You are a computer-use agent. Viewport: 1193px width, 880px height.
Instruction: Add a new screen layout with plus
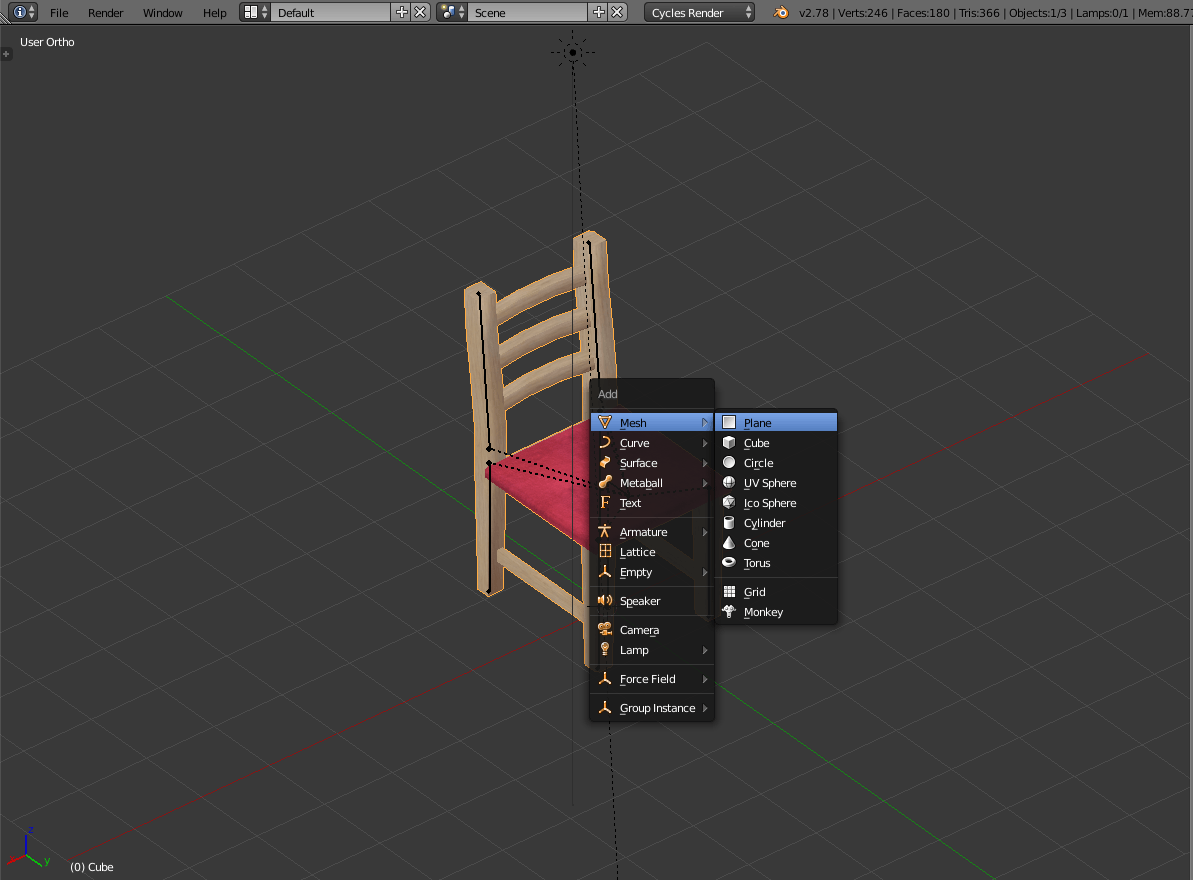pos(402,13)
